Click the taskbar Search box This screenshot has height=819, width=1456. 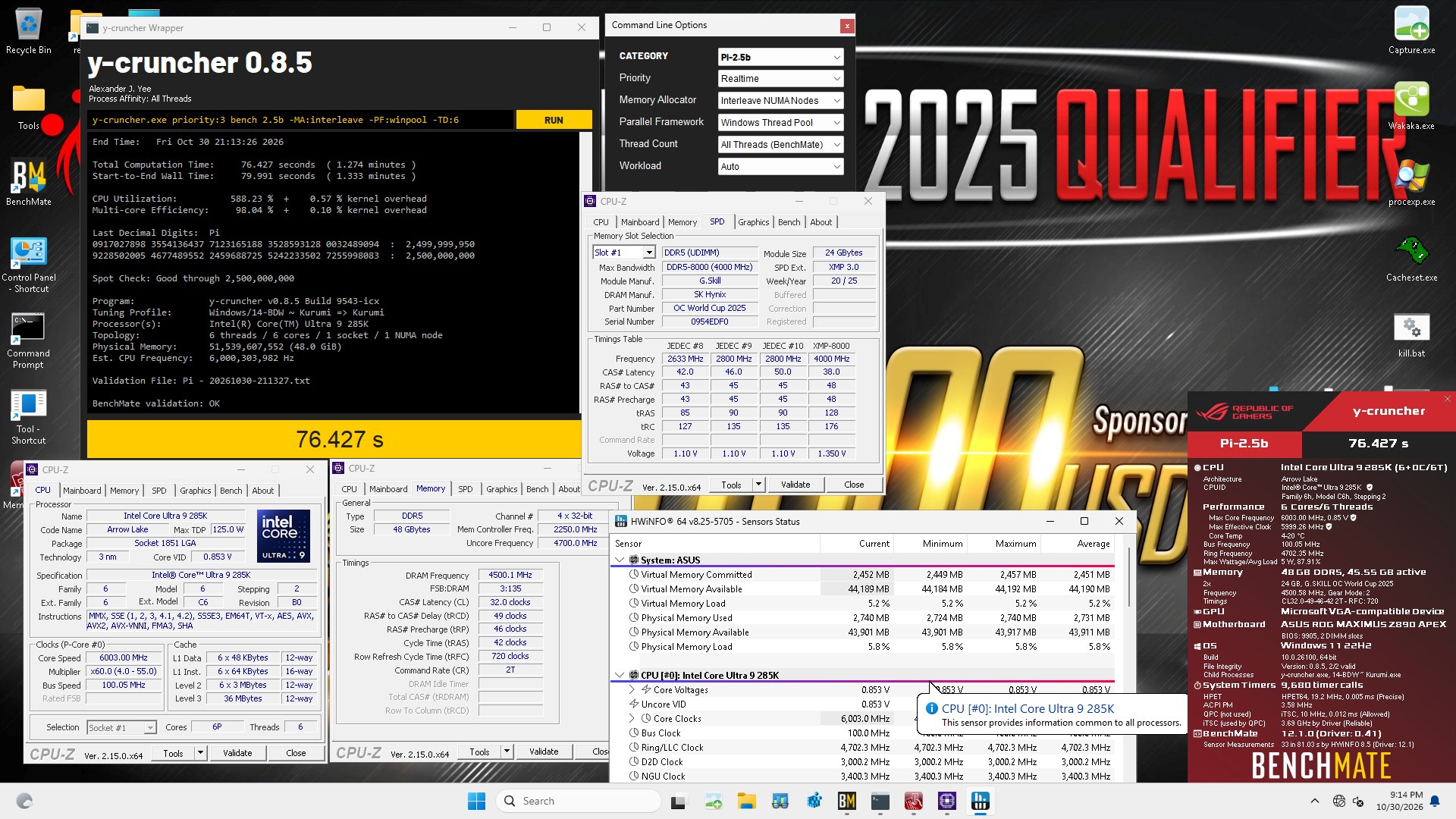point(578,801)
